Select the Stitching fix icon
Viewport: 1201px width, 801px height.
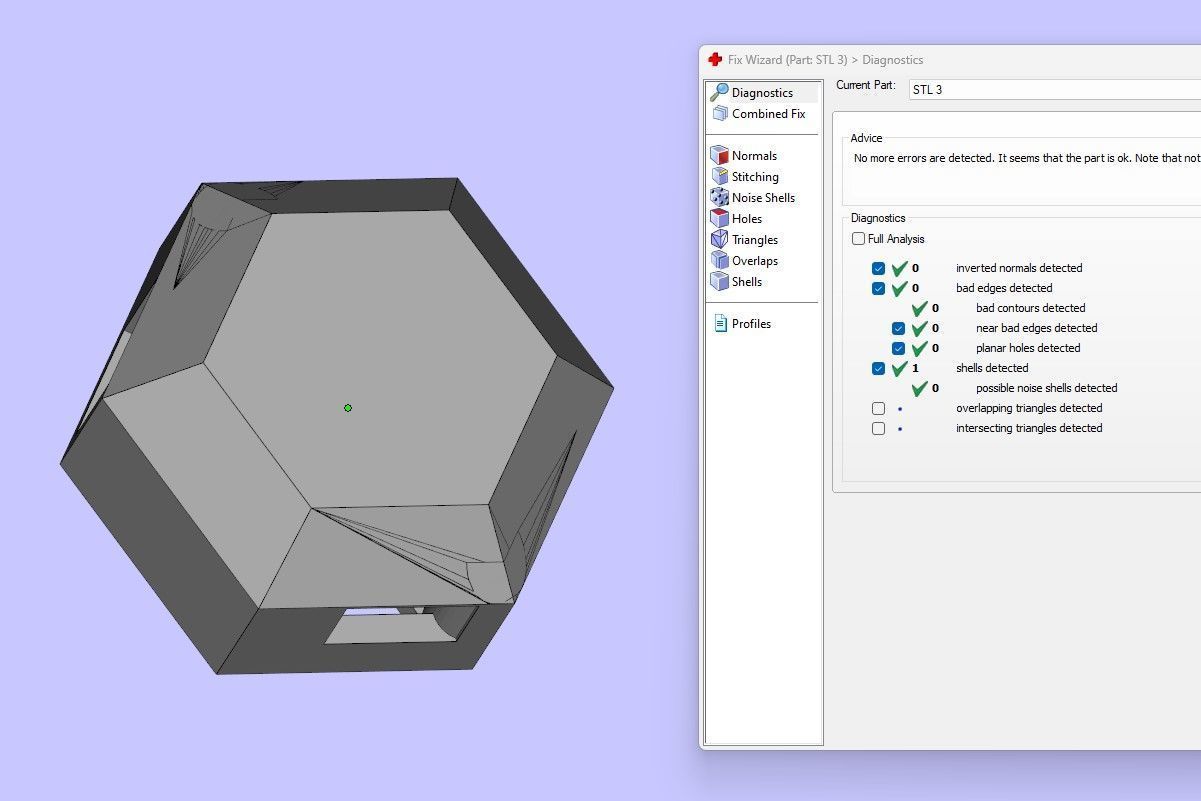[x=719, y=176]
